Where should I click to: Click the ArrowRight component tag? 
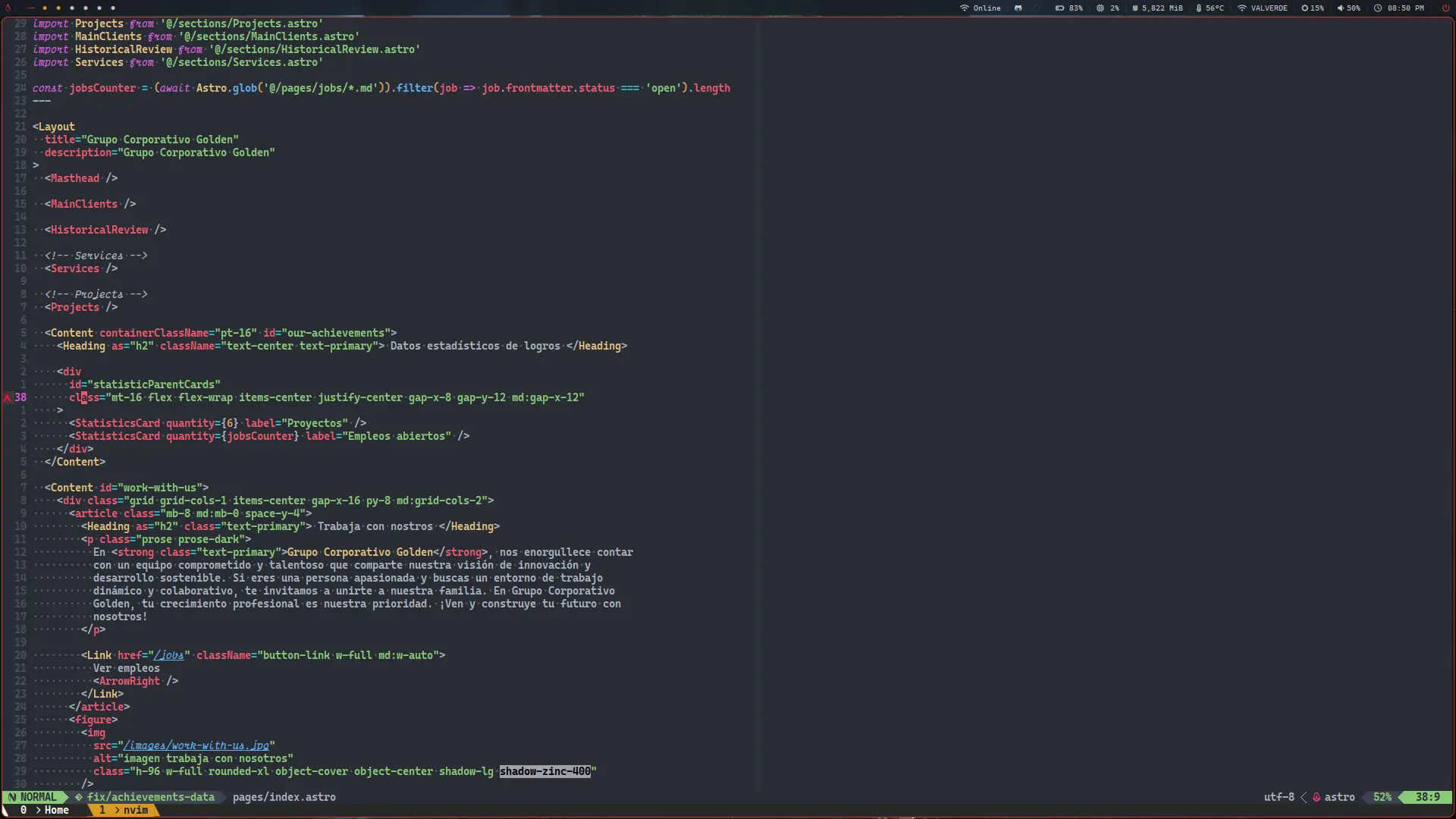click(130, 681)
